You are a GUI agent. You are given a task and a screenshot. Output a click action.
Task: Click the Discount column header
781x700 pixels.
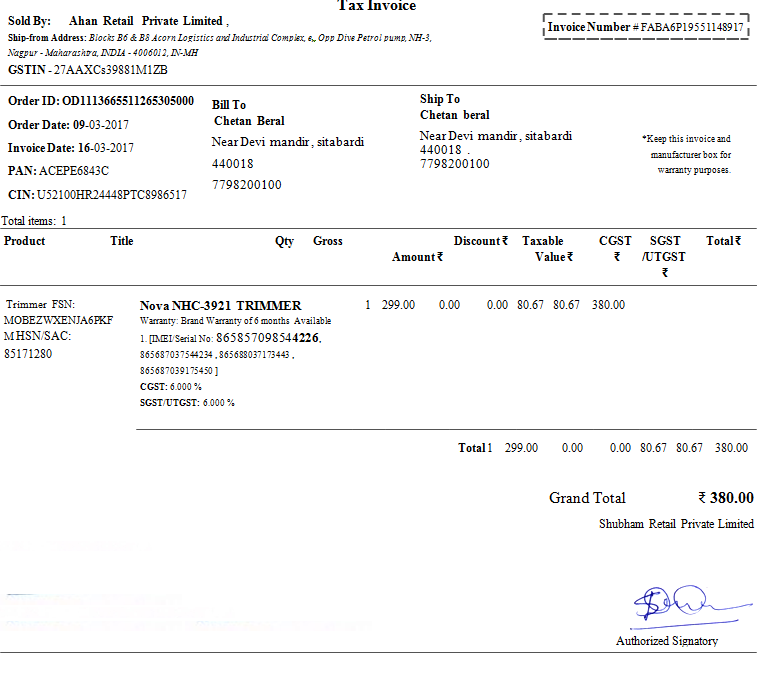coord(481,241)
